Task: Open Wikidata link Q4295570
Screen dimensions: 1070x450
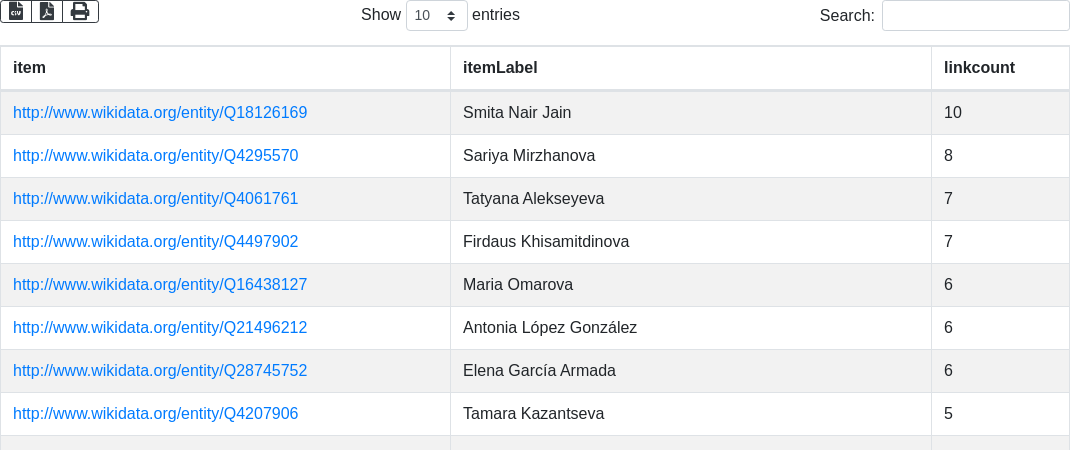Action: point(155,156)
